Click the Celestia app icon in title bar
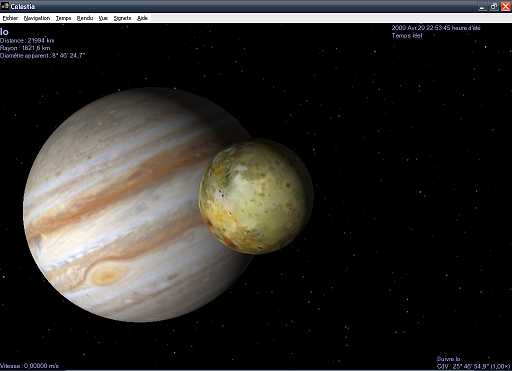This screenshot has height=371, width=512. point(5,6)
